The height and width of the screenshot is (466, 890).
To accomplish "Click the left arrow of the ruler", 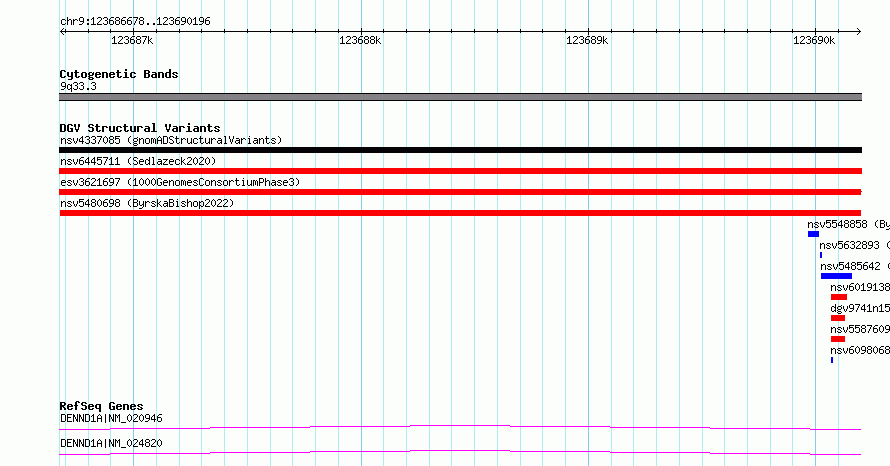I will click(x=62, y=32).
